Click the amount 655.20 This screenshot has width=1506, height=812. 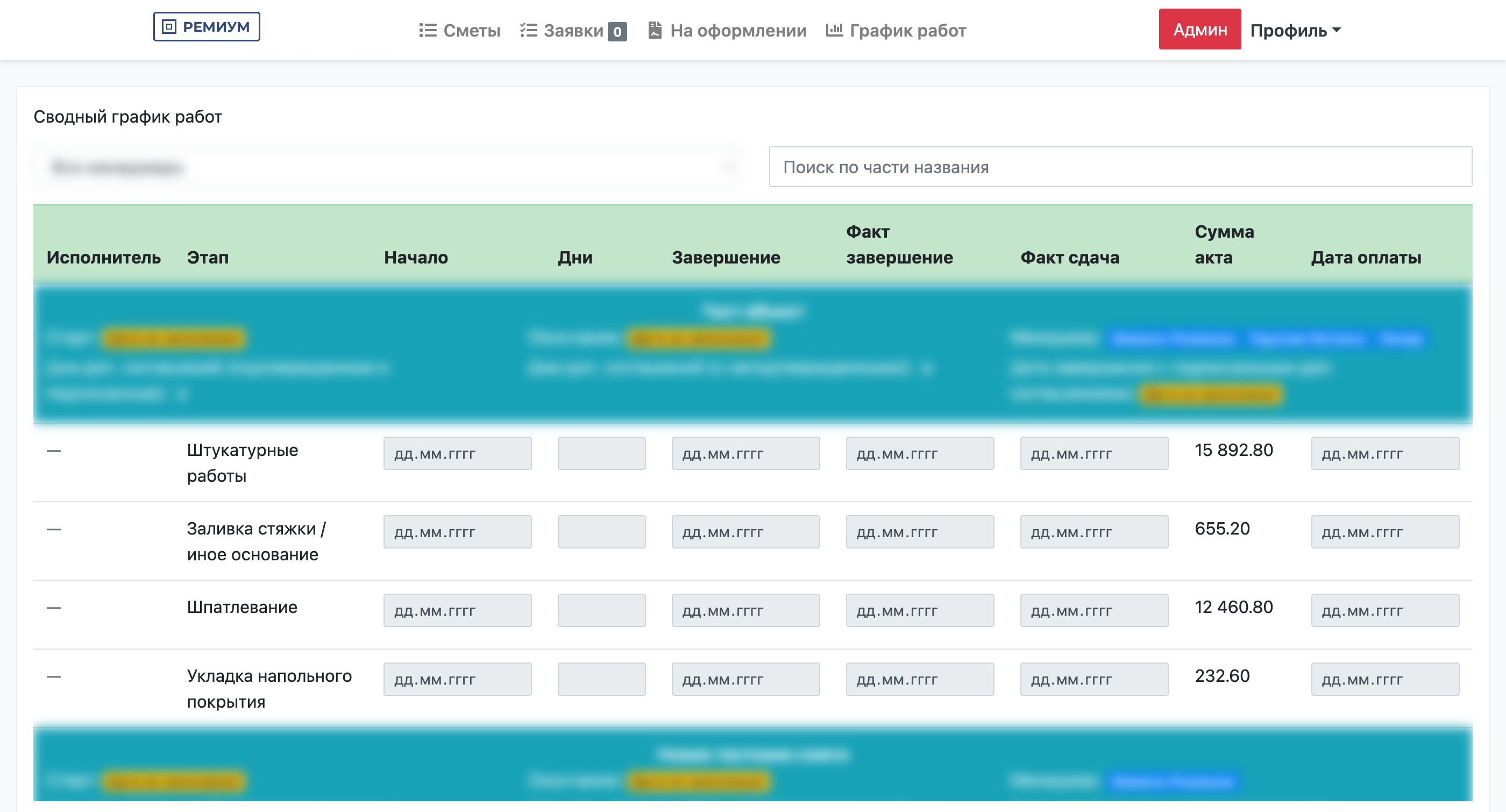[x=1222, y=529]
